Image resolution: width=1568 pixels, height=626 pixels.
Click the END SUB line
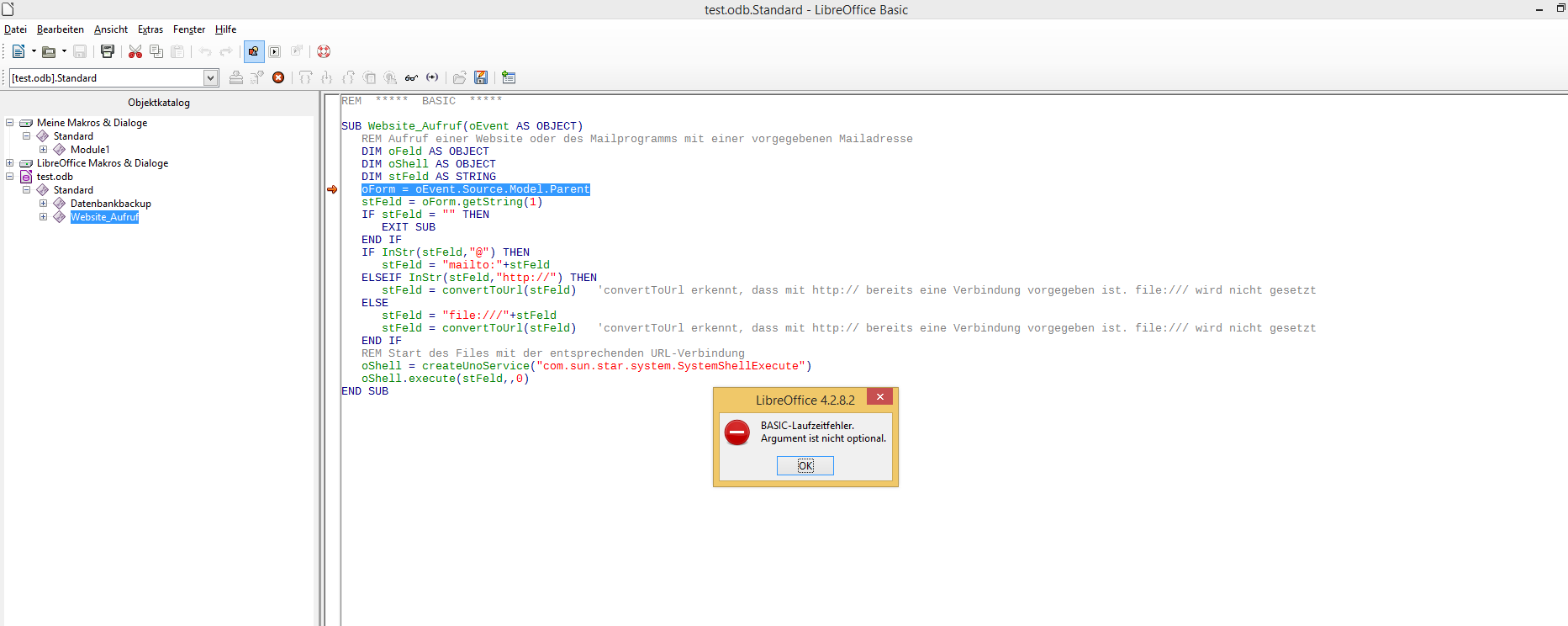365,391
